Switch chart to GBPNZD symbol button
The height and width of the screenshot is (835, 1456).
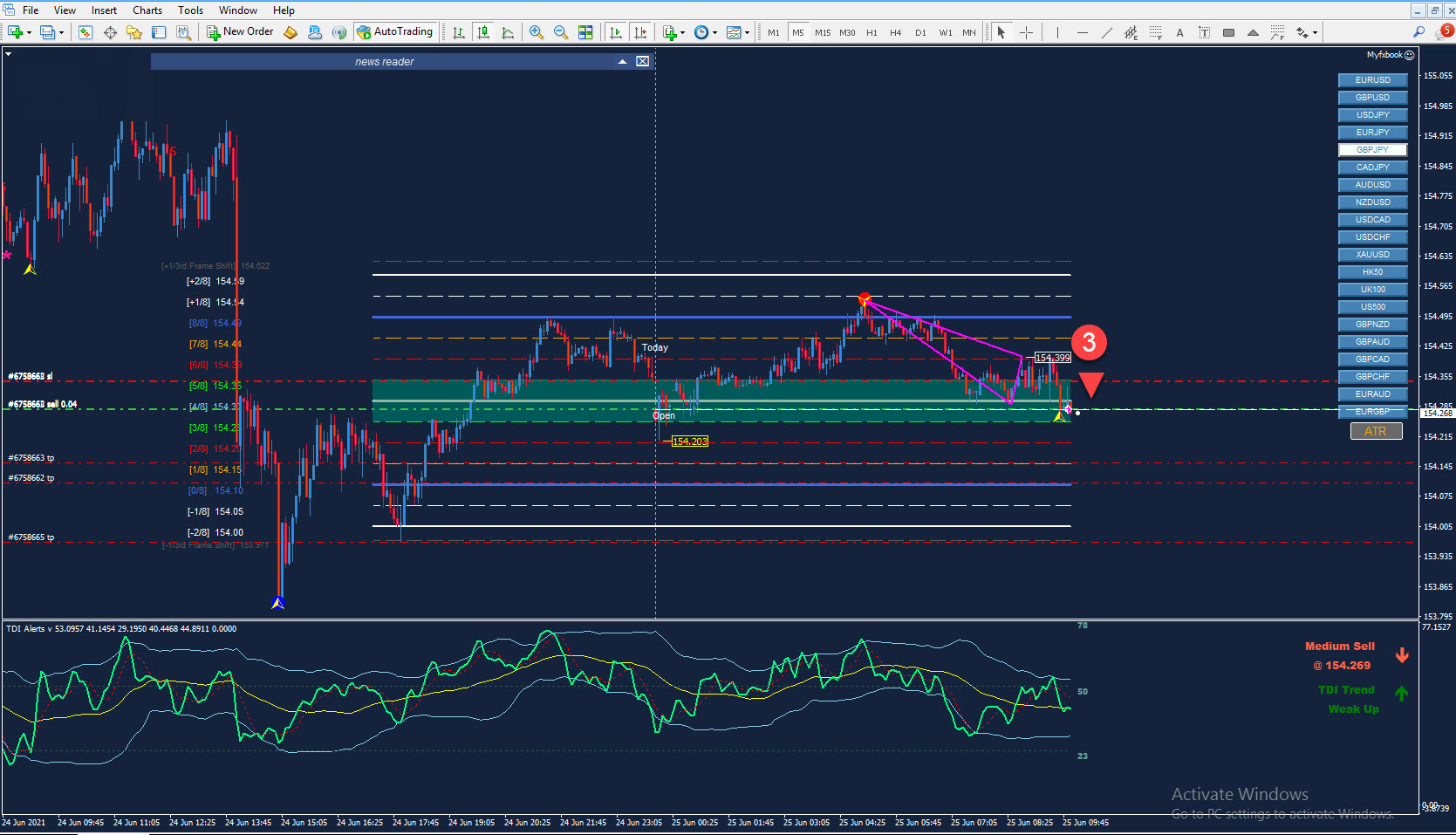[x=1373, y=325]
